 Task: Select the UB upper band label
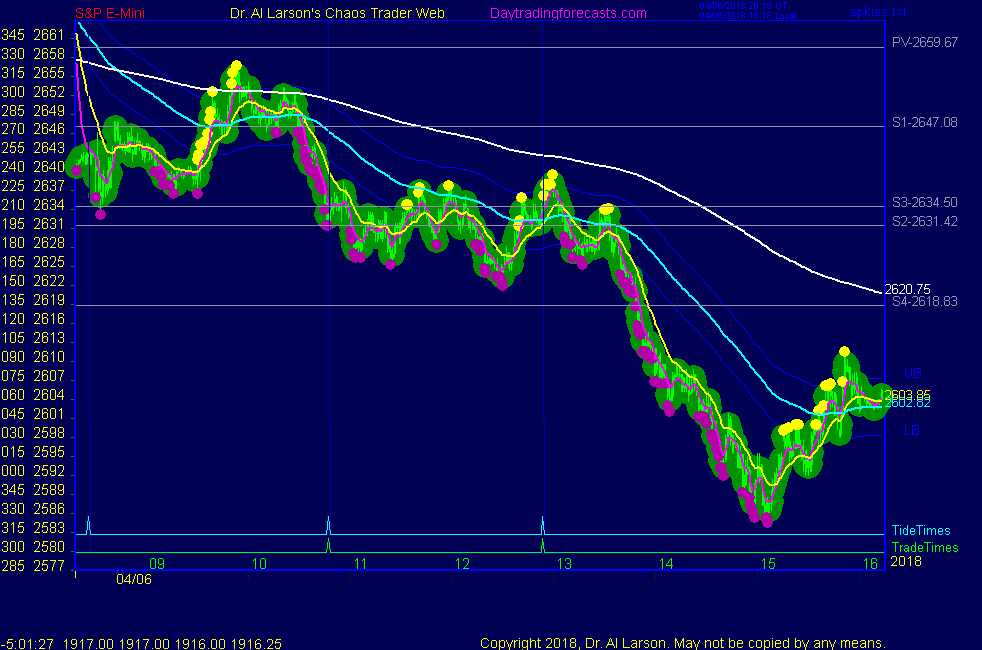(x=912, y=374)
